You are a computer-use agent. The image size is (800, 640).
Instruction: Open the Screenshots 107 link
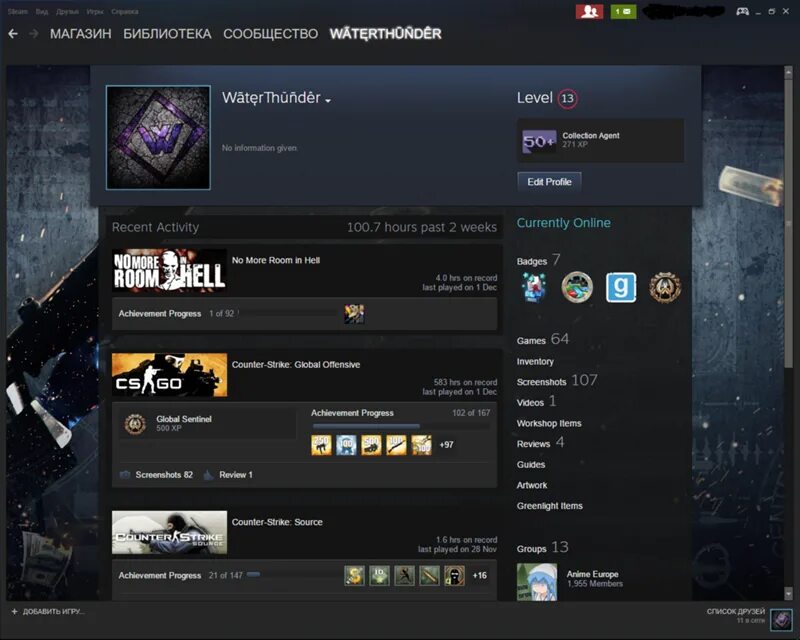557,381
